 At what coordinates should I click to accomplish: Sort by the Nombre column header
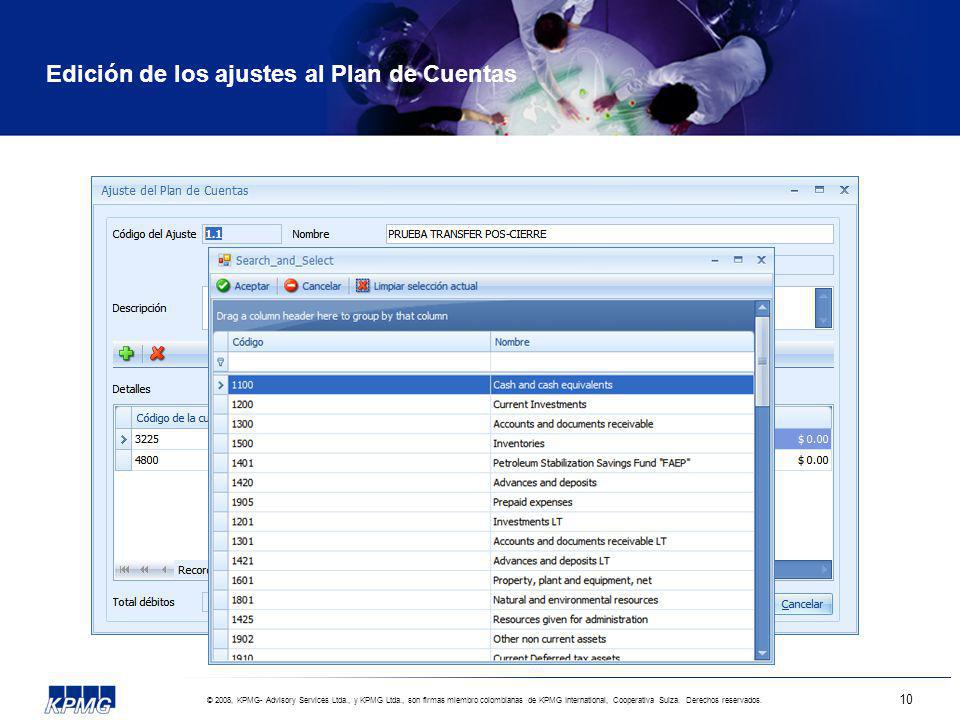(x=622, y=342)
